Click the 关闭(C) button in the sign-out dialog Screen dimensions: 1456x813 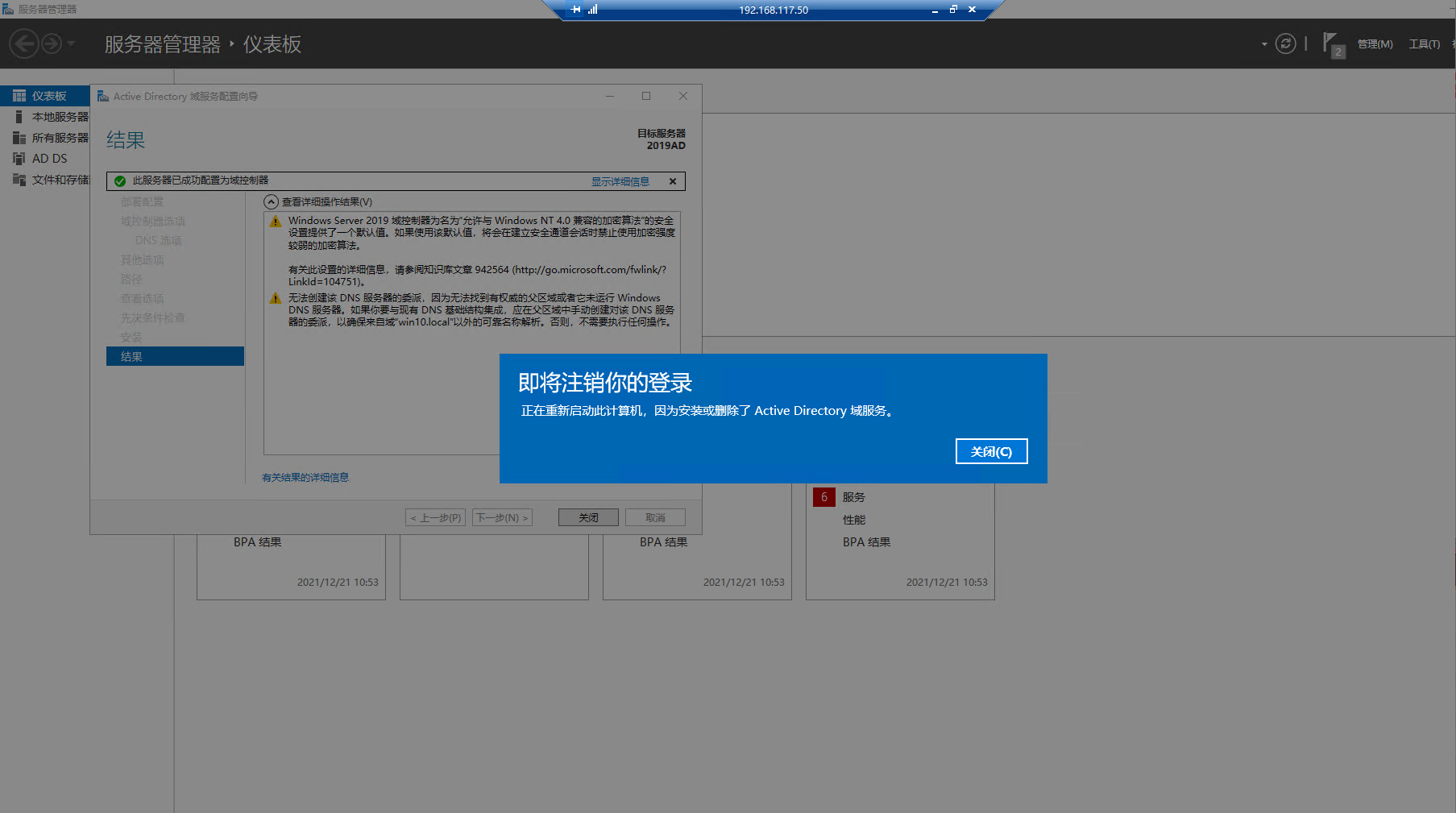pos(991,451)
